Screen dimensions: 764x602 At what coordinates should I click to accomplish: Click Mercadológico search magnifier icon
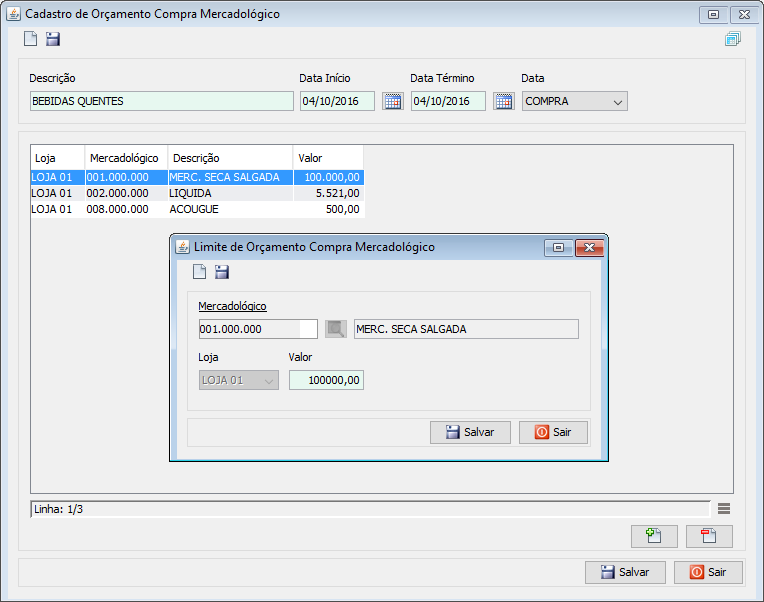click(x=336, y=329)
